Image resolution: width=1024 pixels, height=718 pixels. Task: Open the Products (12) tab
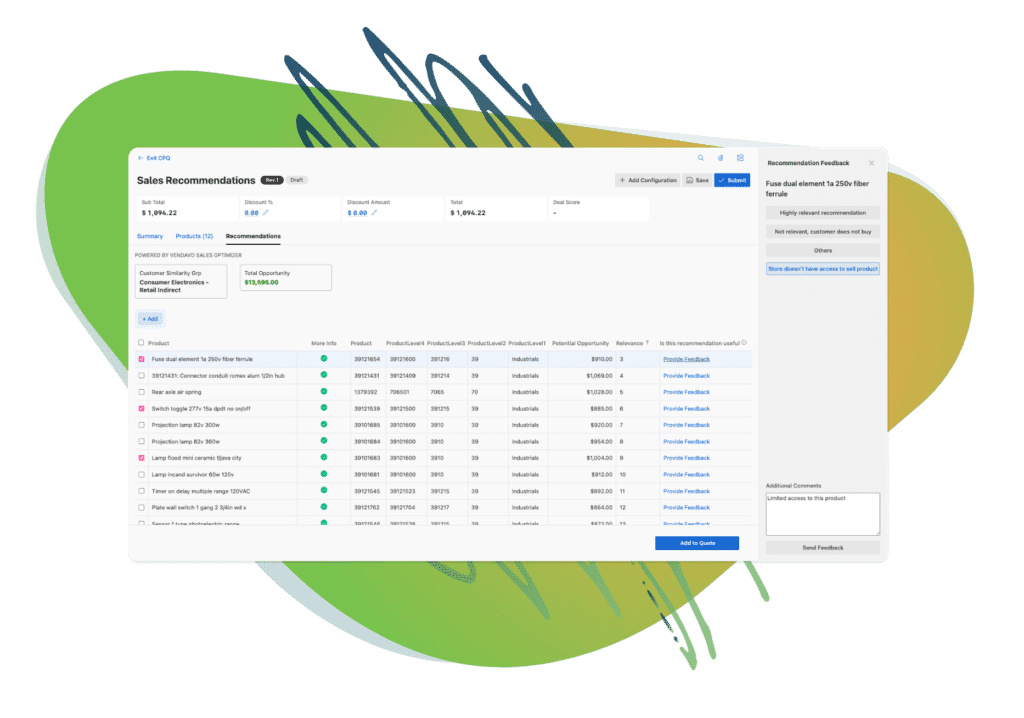[x=195, y=236]
